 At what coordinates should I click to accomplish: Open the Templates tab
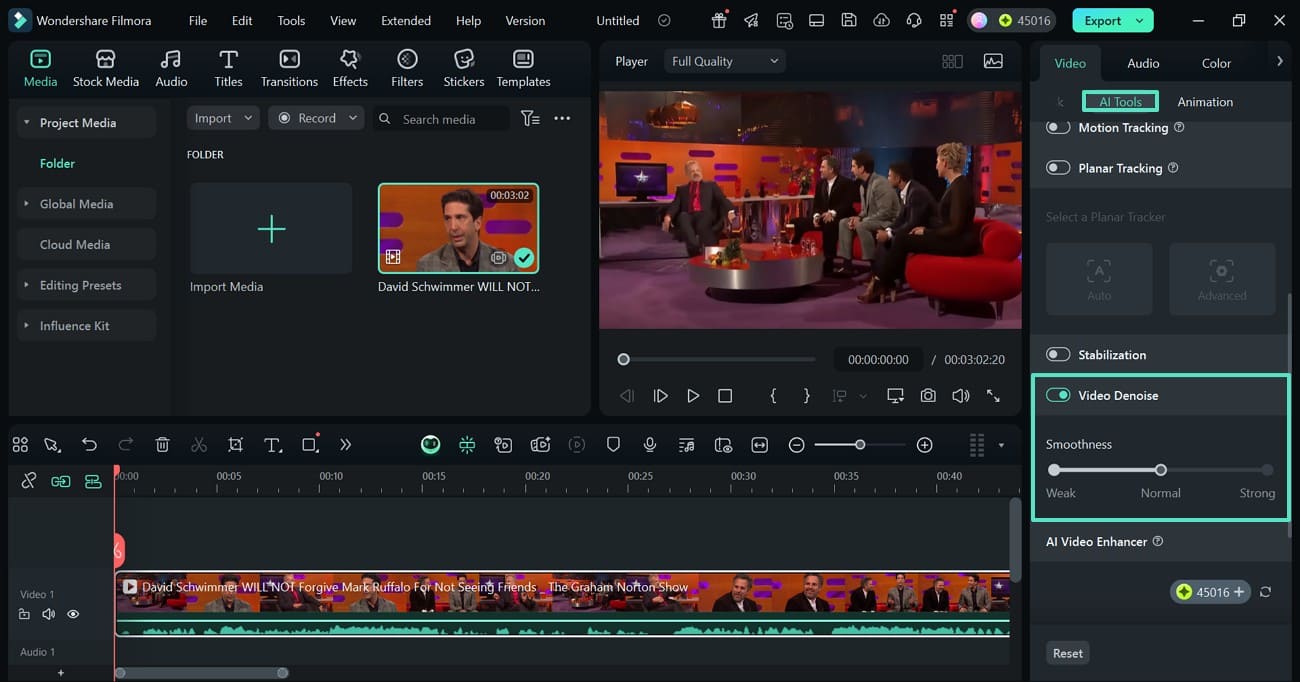(524, 68)
